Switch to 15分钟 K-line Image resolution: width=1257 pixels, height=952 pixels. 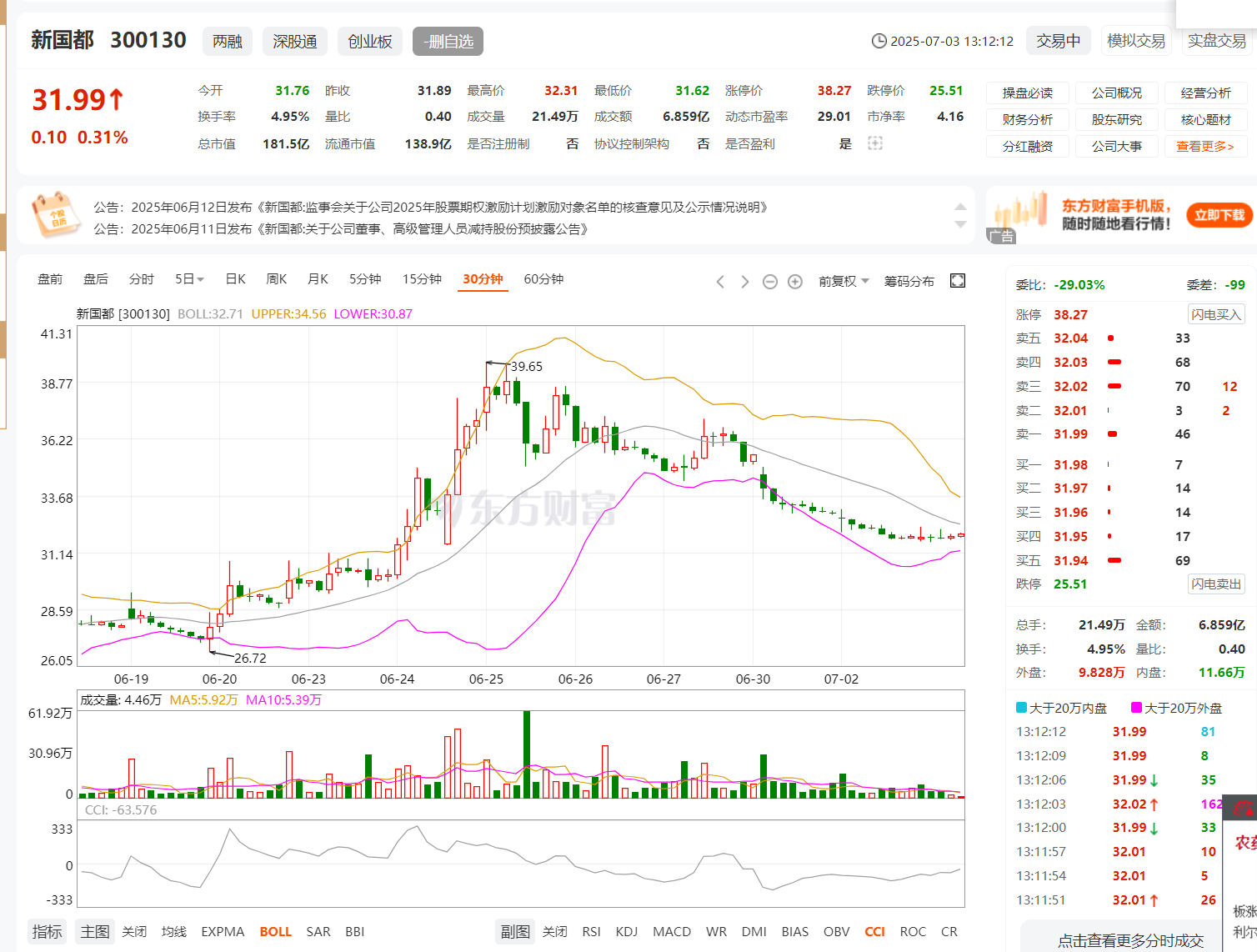tap(422, 279)
